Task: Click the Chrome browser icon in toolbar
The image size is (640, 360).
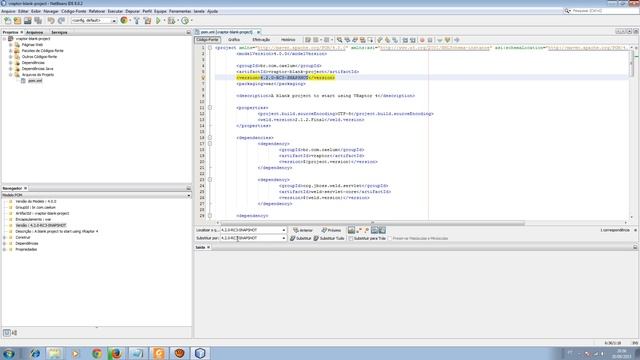Action: click(124, 20)
